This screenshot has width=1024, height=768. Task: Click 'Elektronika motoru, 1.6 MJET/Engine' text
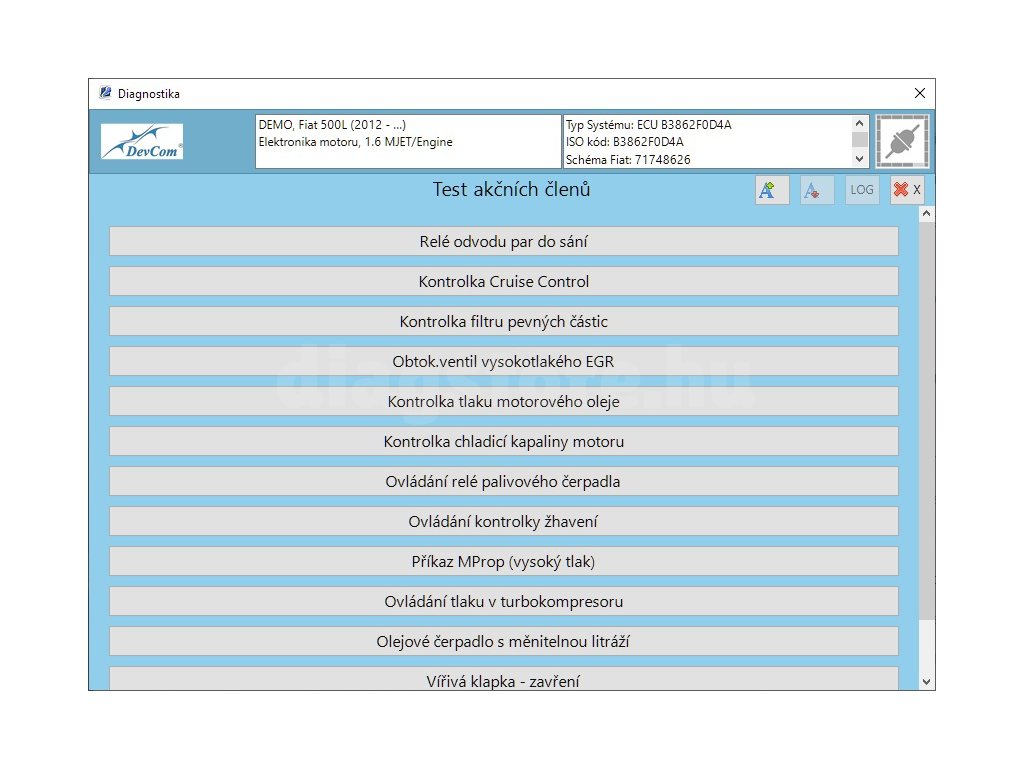[x=355, y=142]
